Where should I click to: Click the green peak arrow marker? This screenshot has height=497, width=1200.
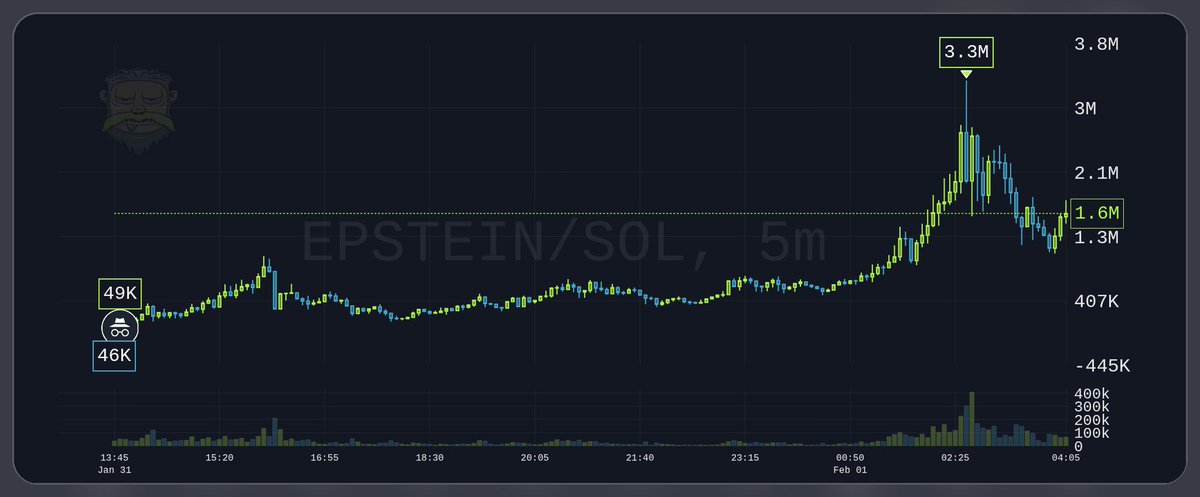pyautogui.click(x=966, y=75)
